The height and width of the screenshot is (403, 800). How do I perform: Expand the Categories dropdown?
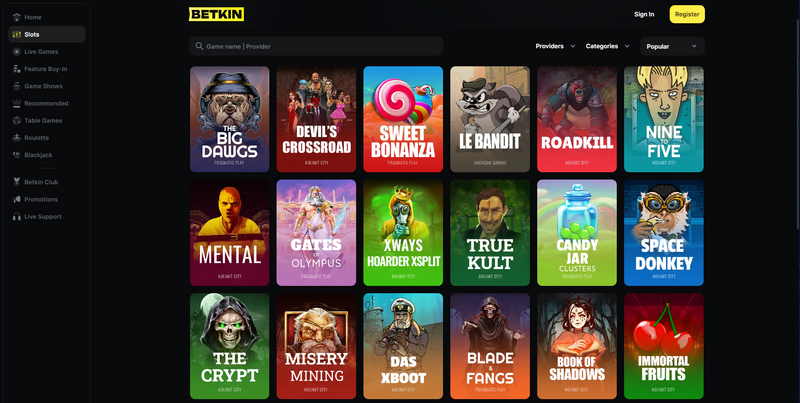(607, 46)
